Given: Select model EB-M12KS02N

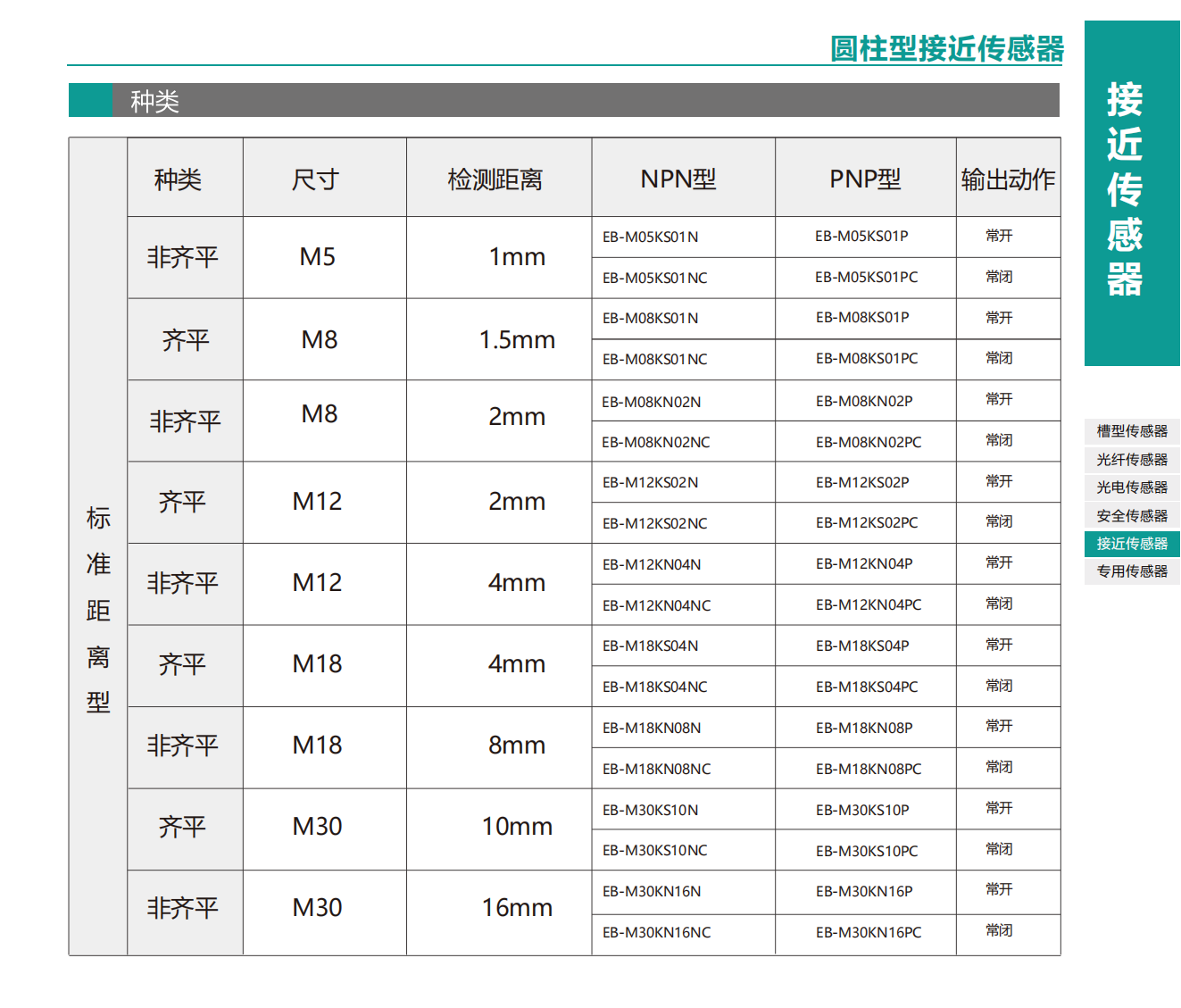Looking at the screenshot, I should pos(650,482).
